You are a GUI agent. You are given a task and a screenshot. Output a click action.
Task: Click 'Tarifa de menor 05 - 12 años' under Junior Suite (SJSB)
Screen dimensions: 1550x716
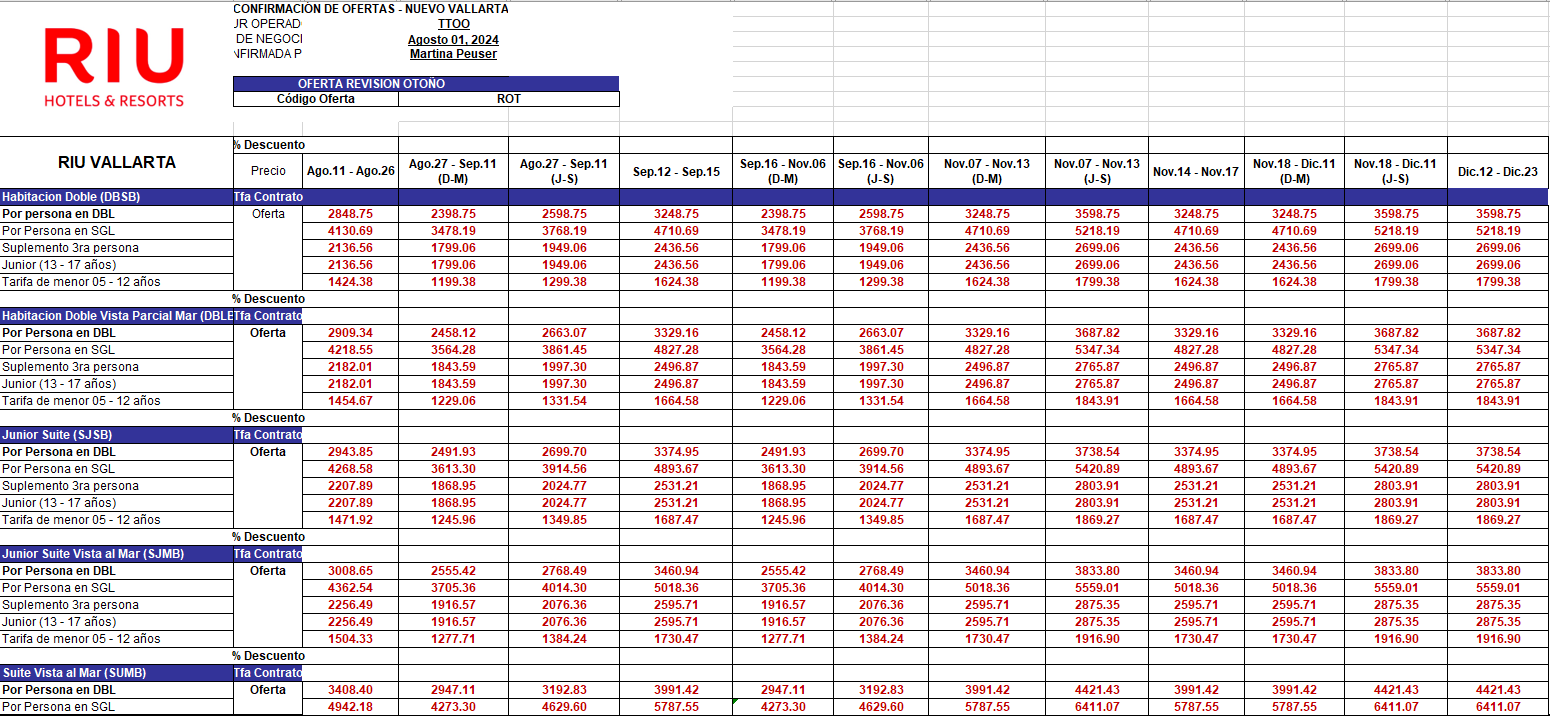[116, 520]
